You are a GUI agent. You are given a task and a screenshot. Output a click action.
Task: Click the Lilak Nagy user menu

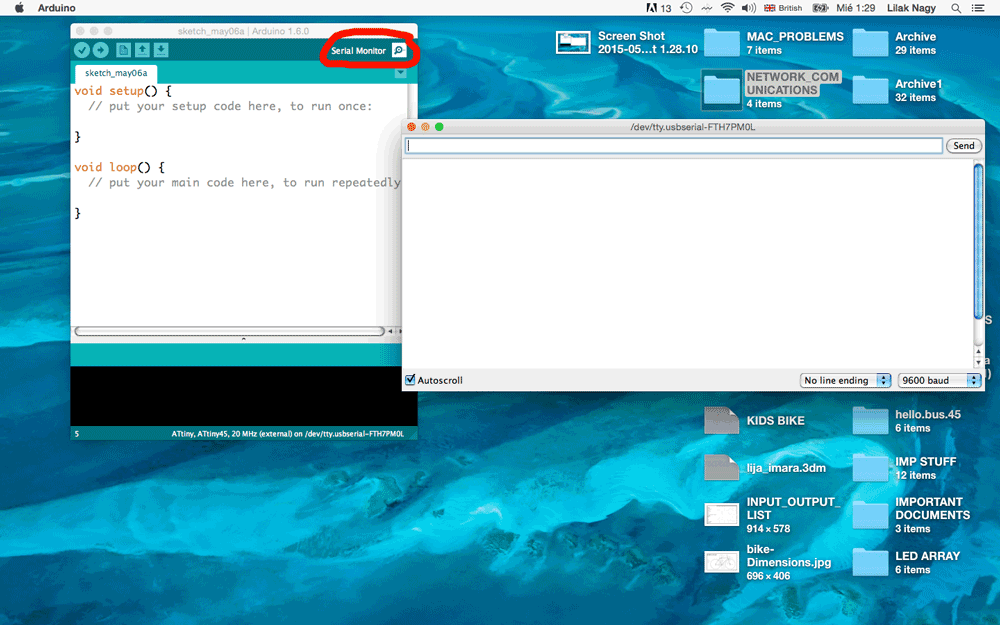coord(911,8)
